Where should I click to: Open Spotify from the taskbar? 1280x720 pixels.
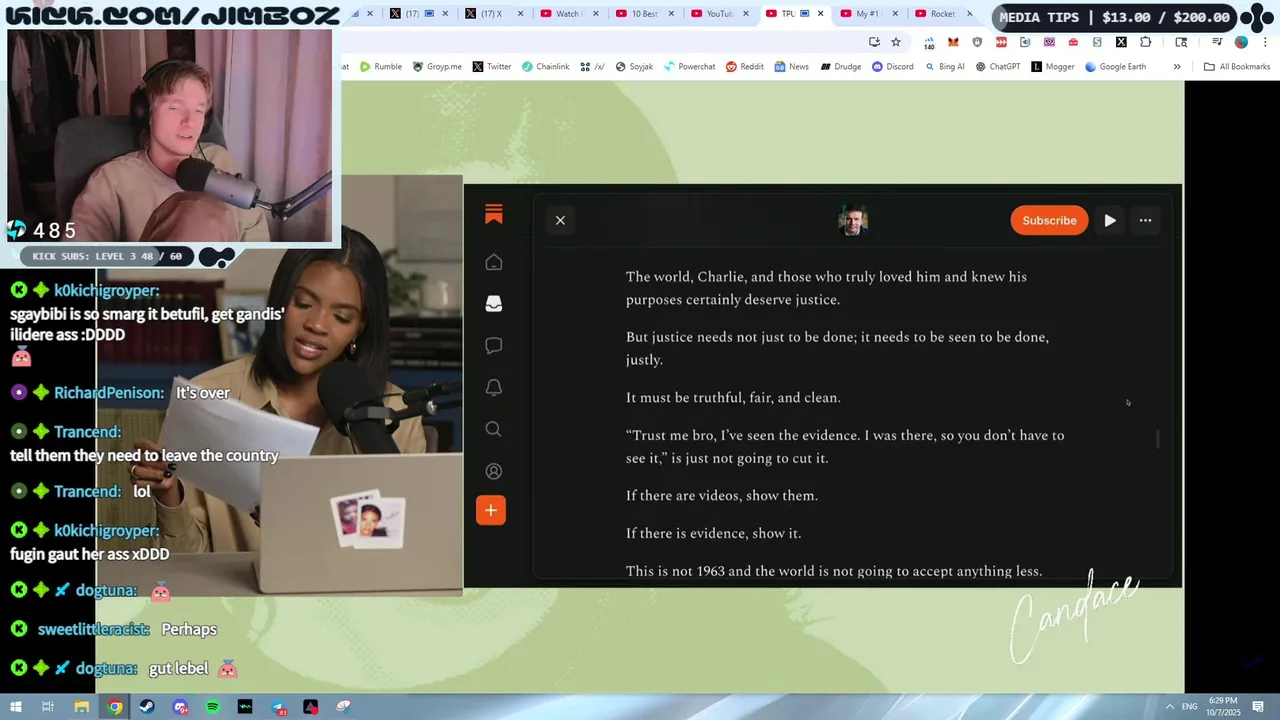(x=213, y=707)
